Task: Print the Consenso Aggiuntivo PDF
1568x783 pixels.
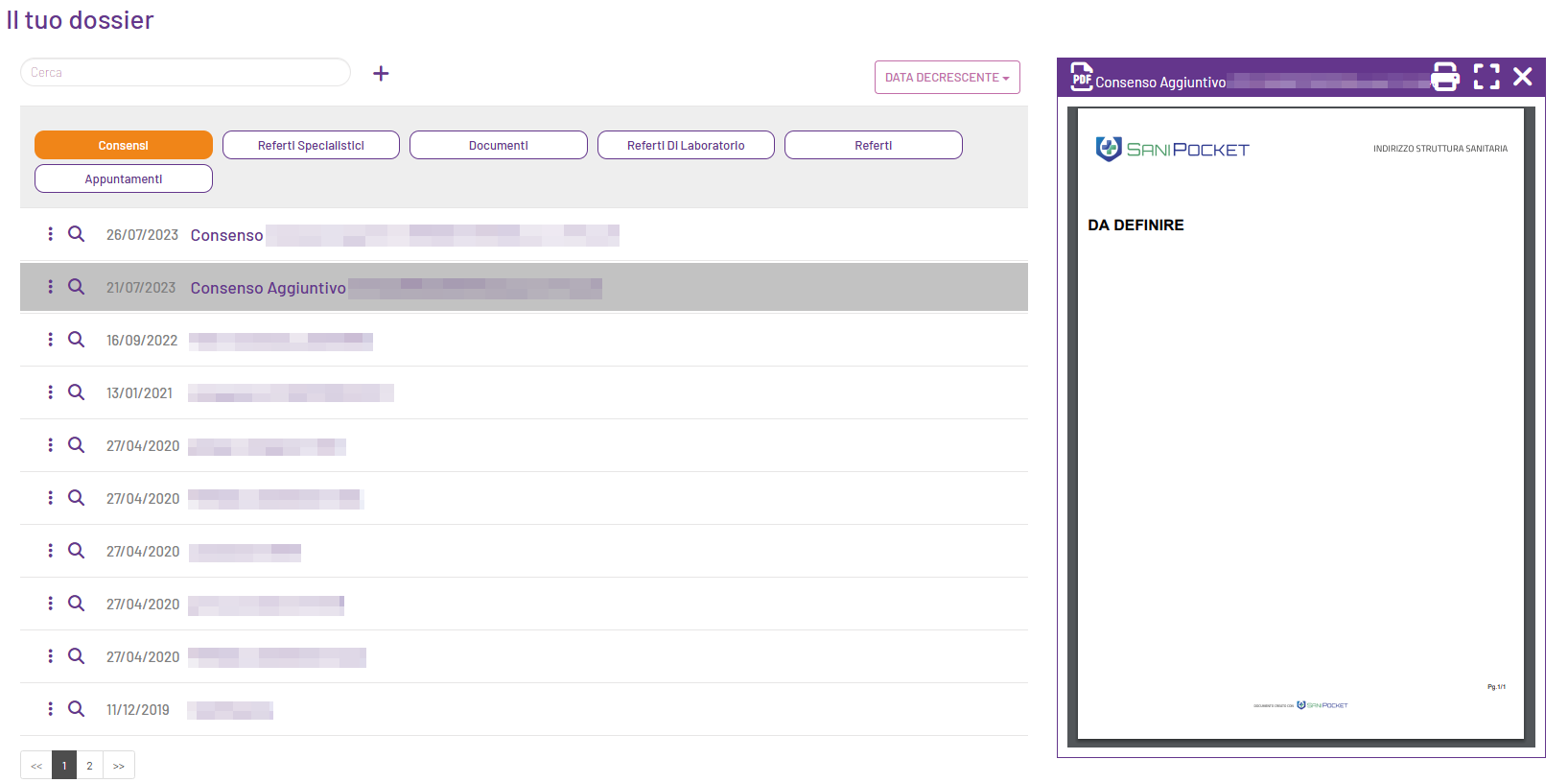Action: pyautogui.click(x=1444, y=77)
